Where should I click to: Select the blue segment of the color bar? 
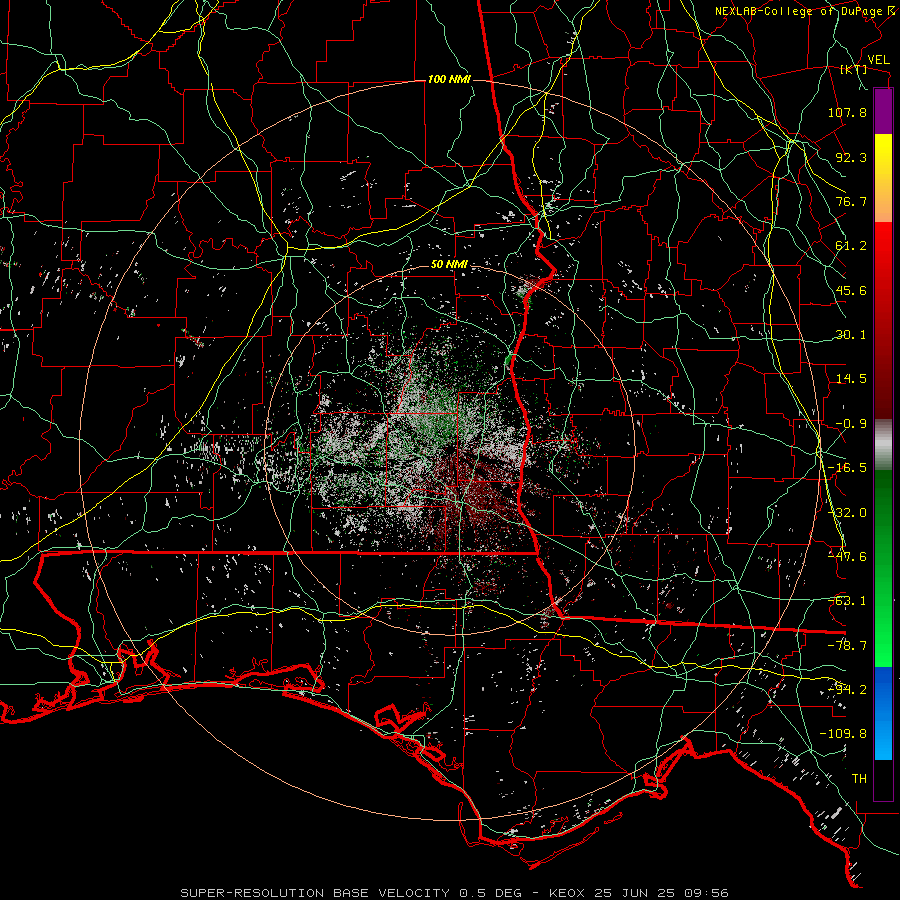(883, 713)
